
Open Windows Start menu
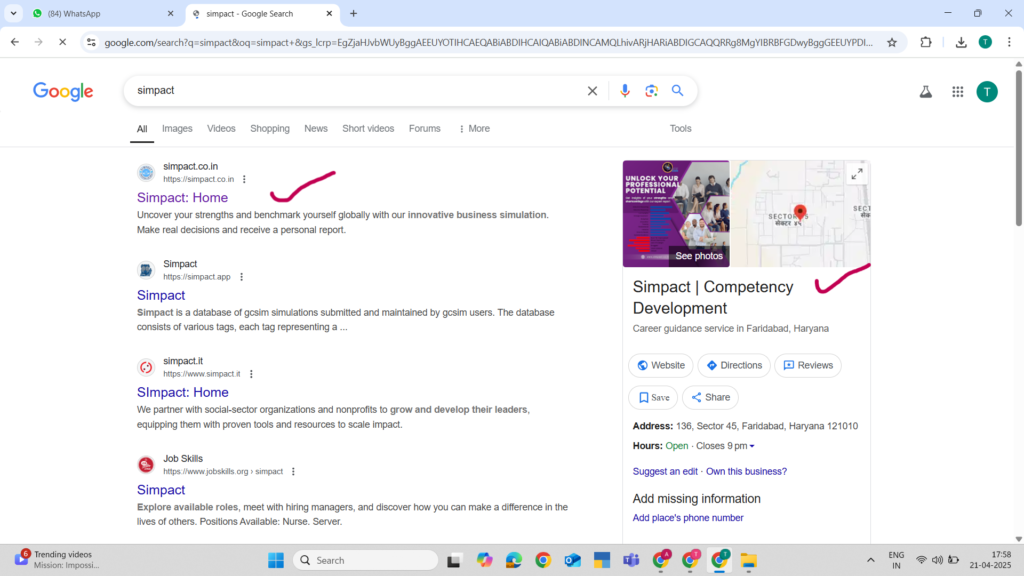tap(276, 560)
